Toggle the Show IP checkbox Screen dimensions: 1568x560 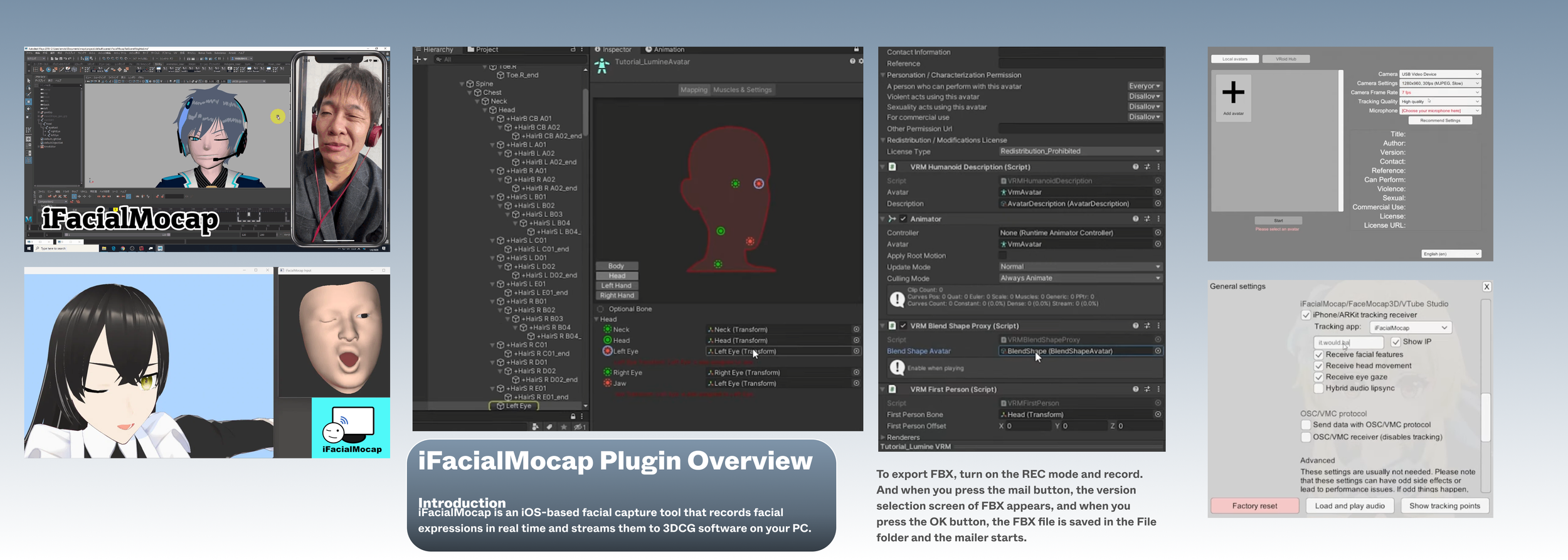click(1396, 342)
